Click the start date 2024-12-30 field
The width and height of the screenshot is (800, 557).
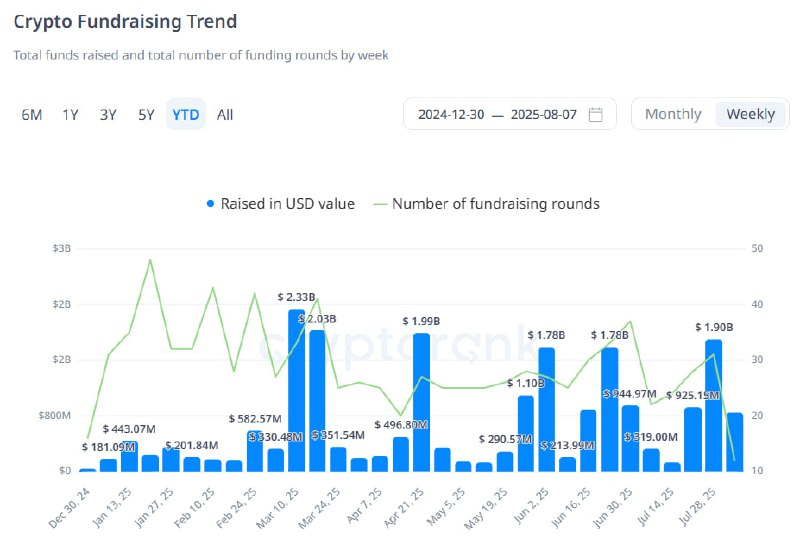click(451, 114)
